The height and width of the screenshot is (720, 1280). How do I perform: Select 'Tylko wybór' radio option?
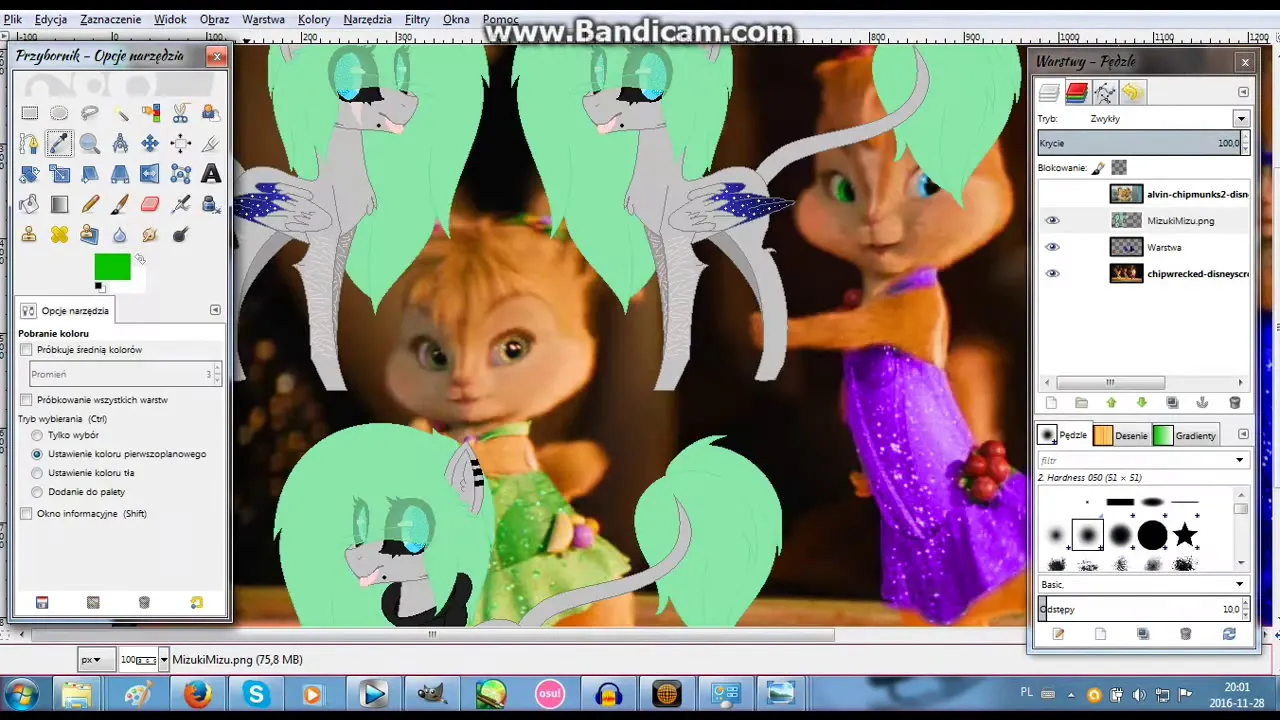(x=37, y=436)
